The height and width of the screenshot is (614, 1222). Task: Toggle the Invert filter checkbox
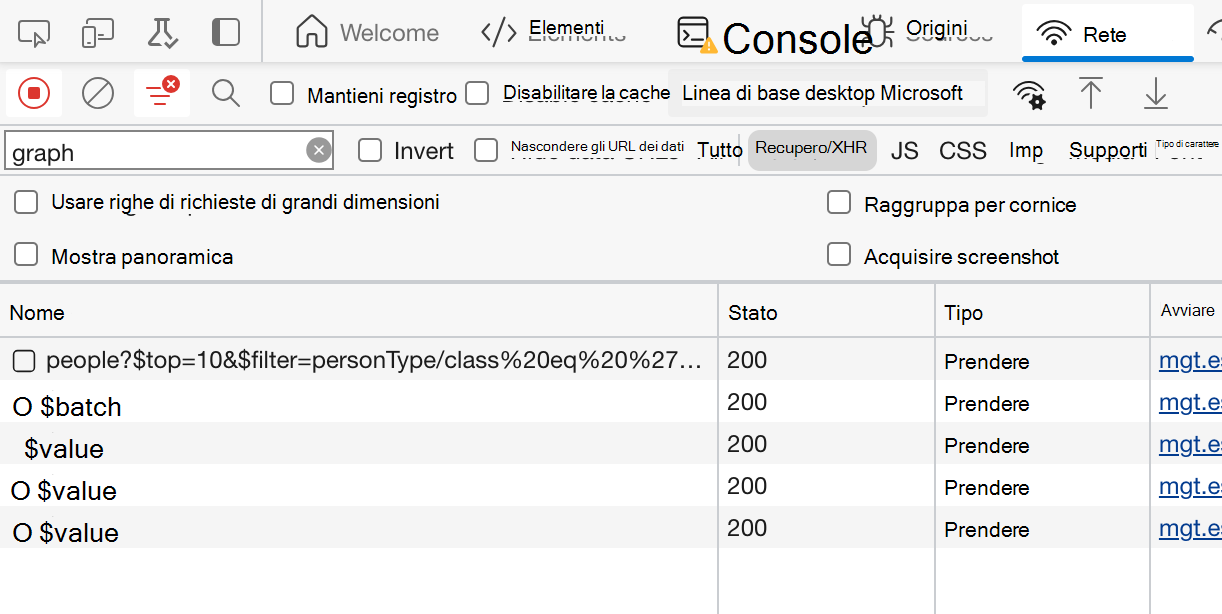pyautogui.click(x=370, y=150)
